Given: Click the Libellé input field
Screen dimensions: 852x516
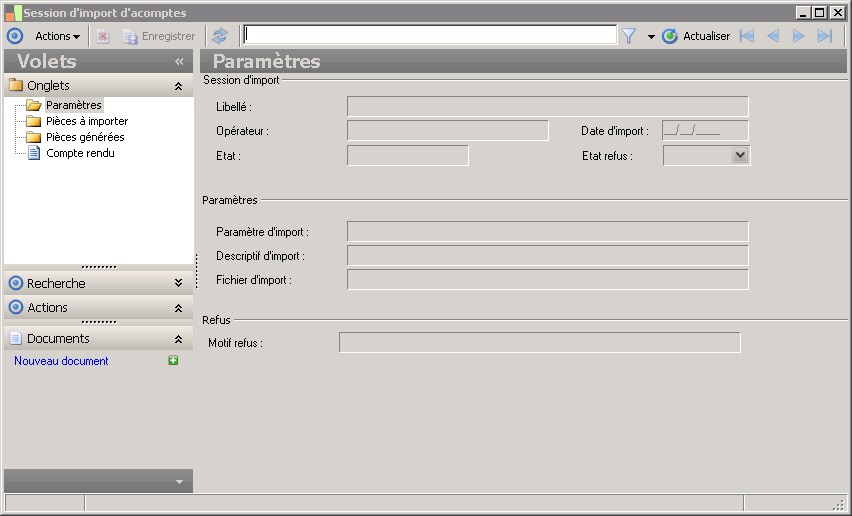Looking at the screenshot, I should click(x=548, y=106).
